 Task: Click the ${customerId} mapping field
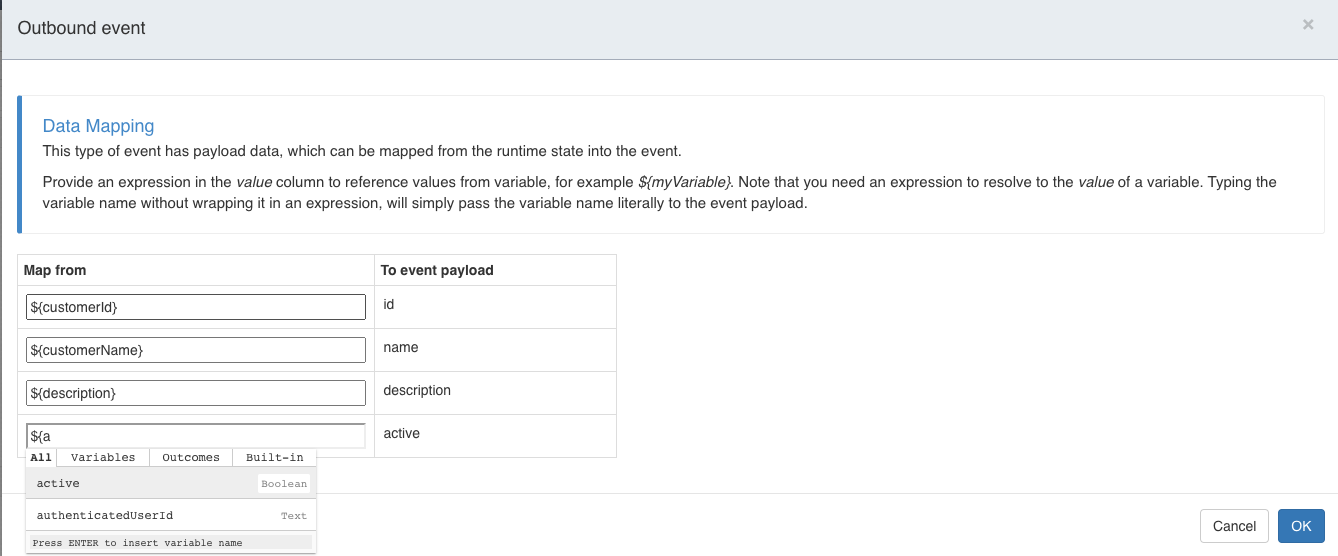click(196, 306)
